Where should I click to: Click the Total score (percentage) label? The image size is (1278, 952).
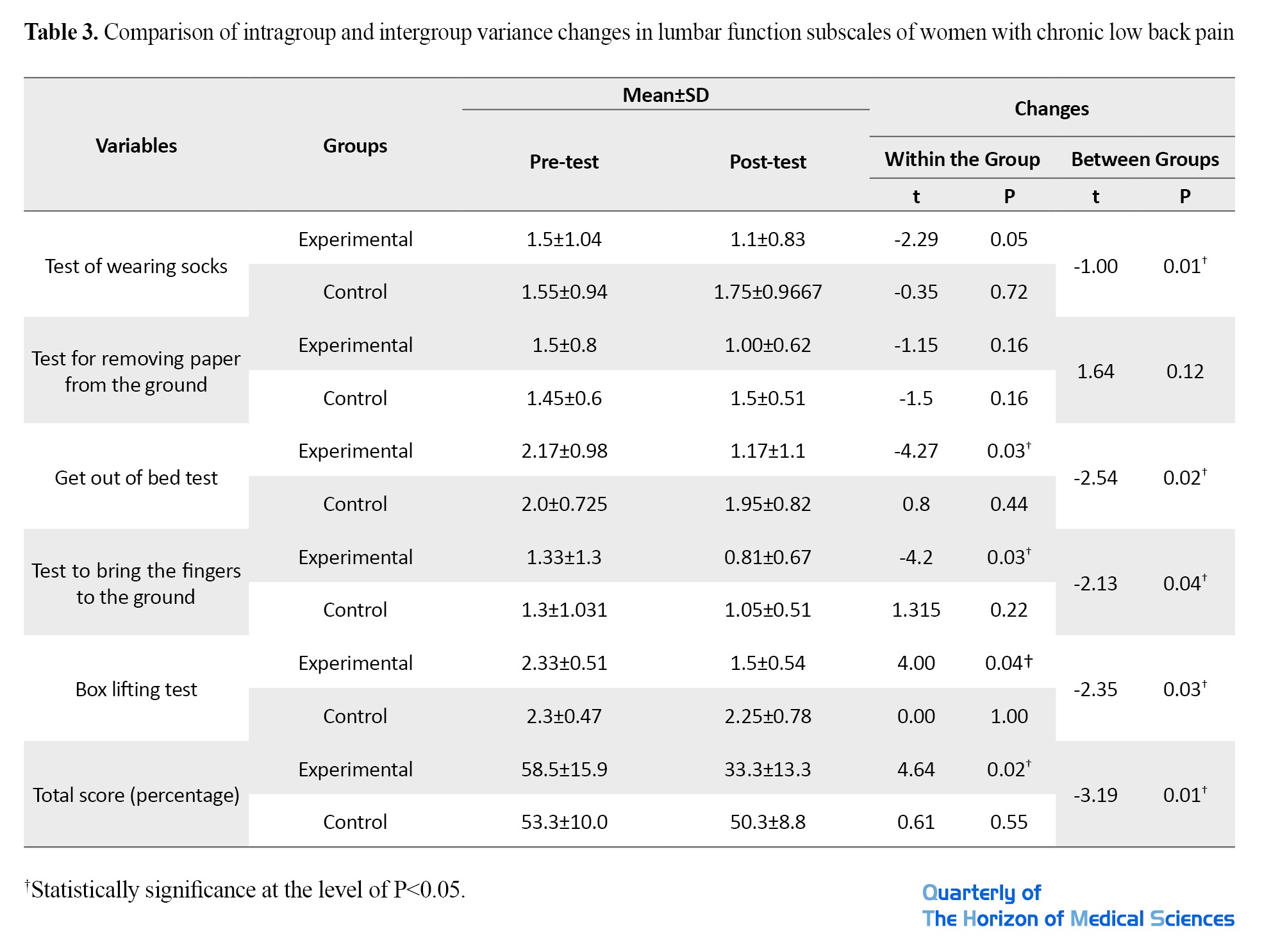coord(136,794)
